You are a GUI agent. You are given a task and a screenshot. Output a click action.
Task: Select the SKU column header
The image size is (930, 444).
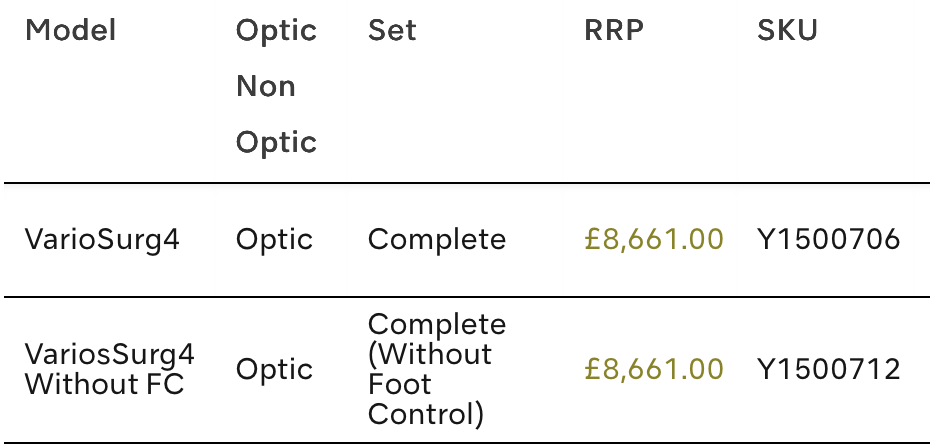click(787, 31)
